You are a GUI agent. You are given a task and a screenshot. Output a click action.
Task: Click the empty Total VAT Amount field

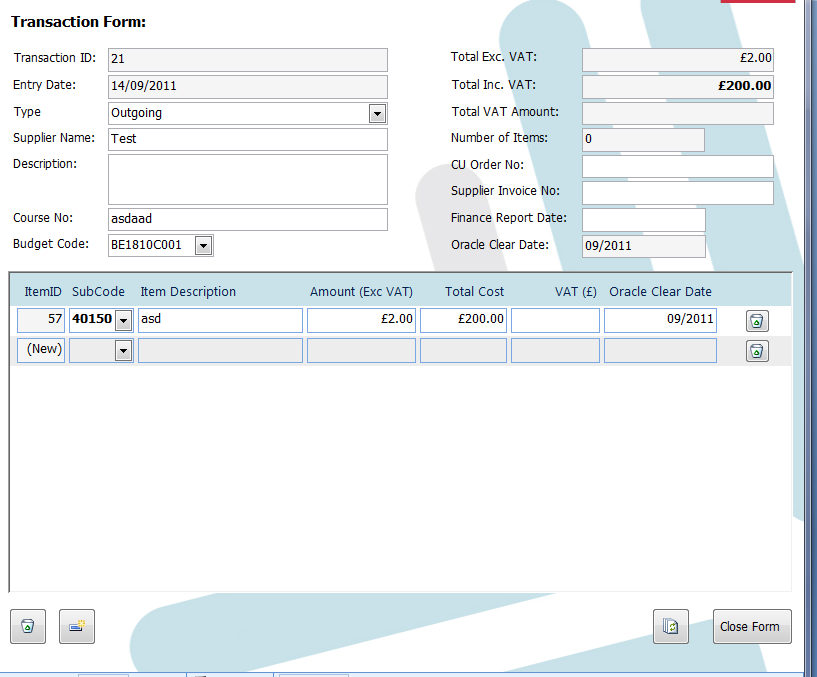tap(678, 113)
